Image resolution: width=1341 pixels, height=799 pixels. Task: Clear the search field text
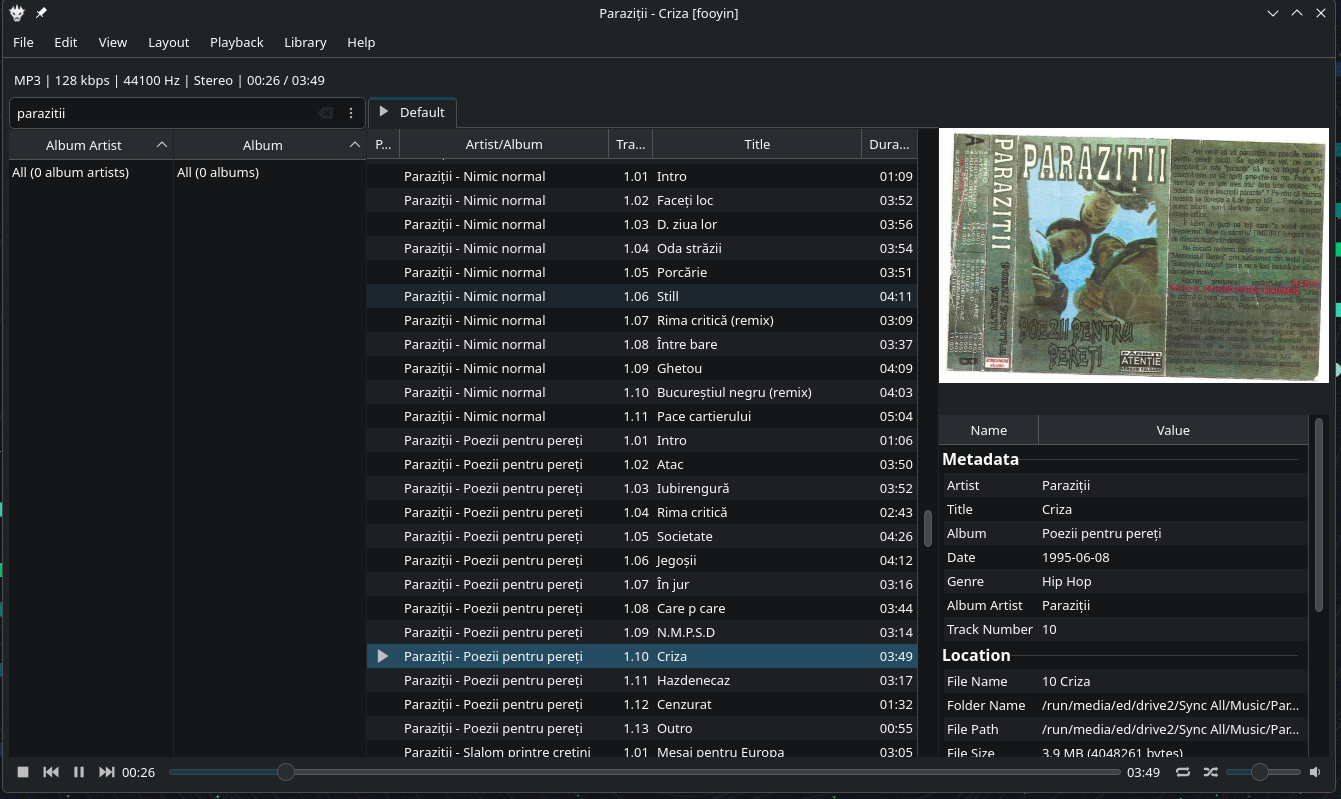[325, 113]
